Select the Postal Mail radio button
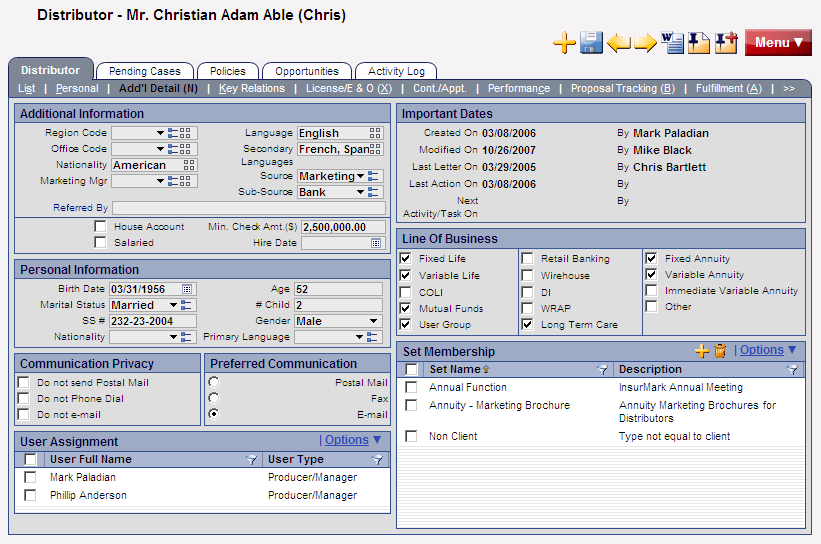The image size is (821, 544). (213, 382)
